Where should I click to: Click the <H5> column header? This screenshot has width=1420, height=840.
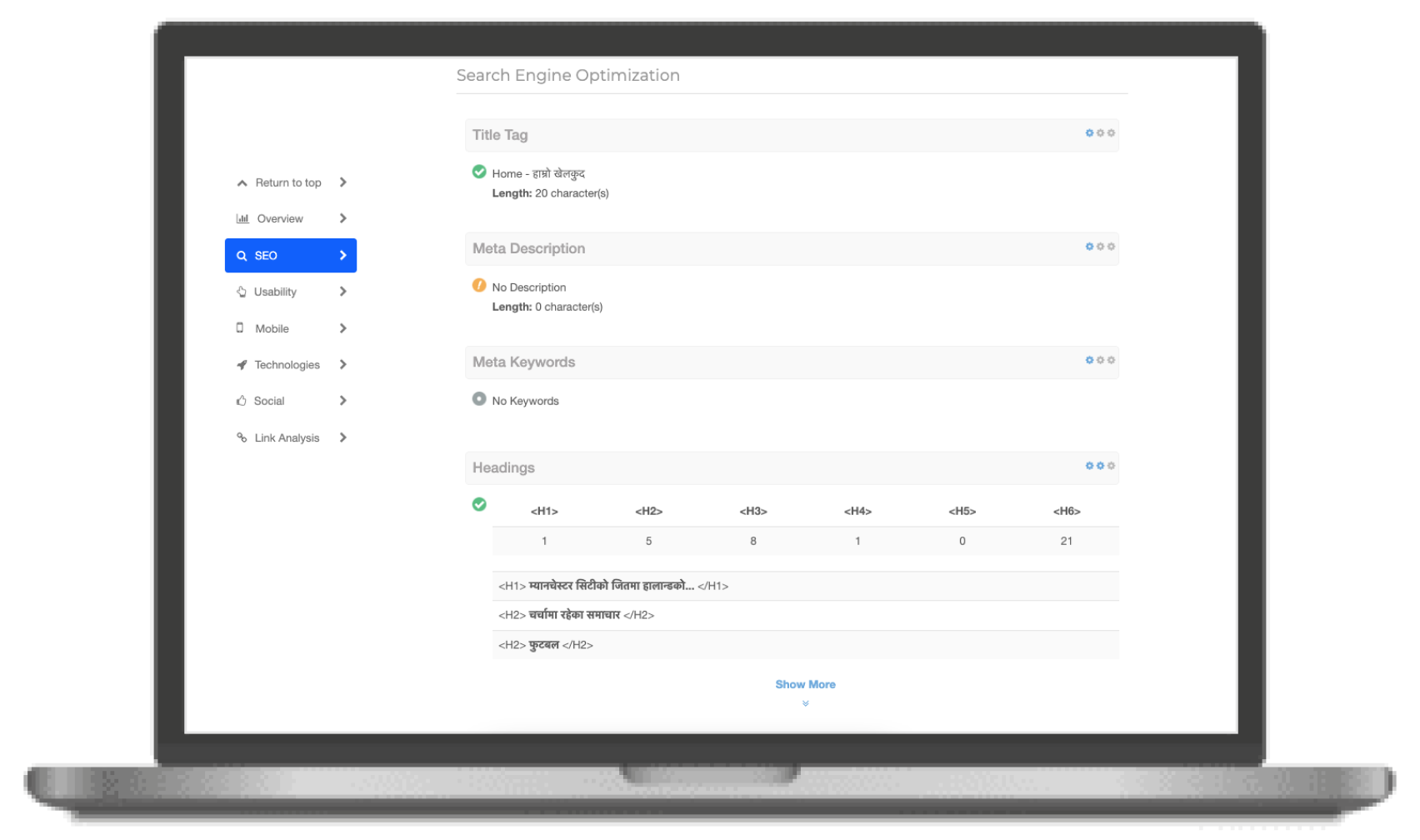tap(962, 511)
